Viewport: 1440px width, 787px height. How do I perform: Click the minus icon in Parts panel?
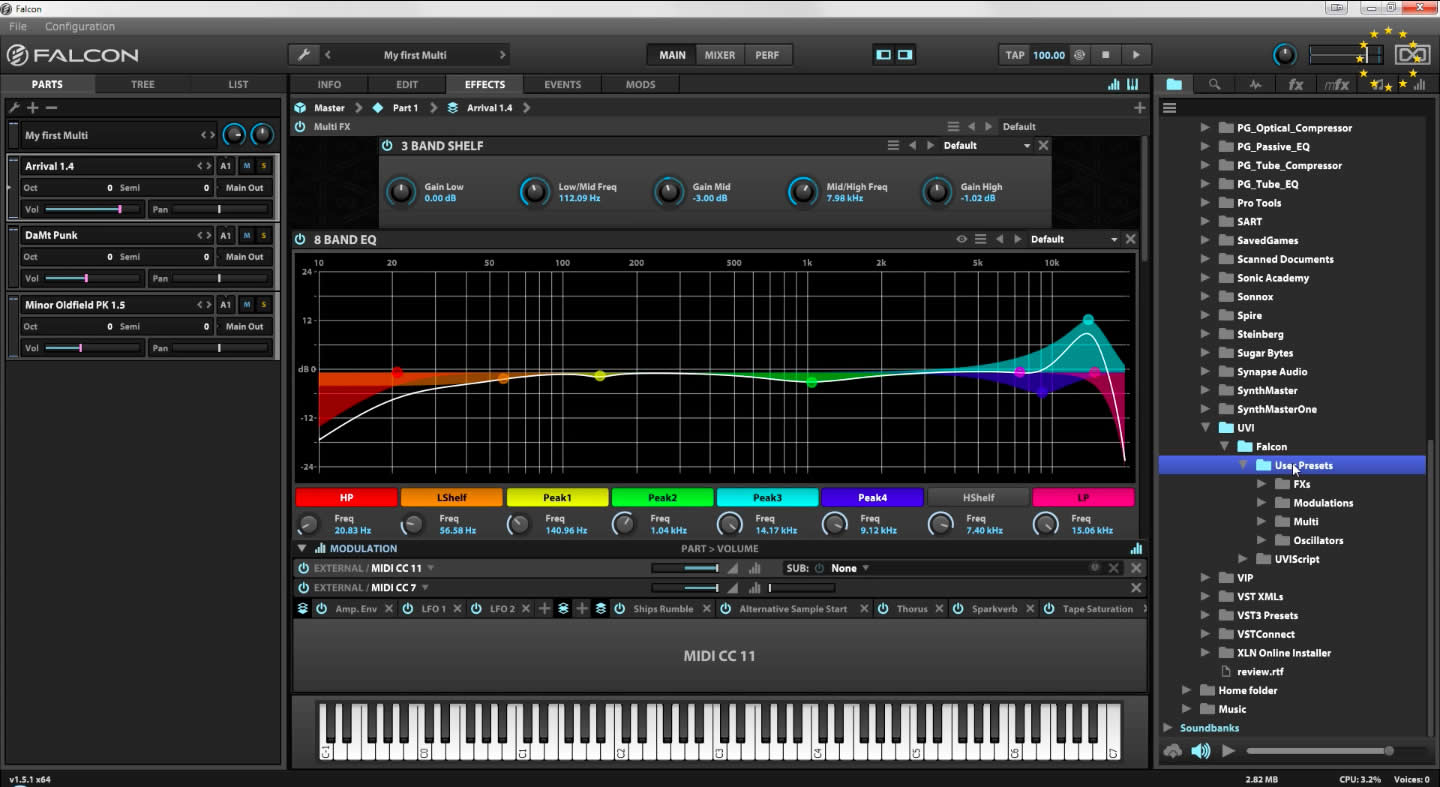coord(51,108)
